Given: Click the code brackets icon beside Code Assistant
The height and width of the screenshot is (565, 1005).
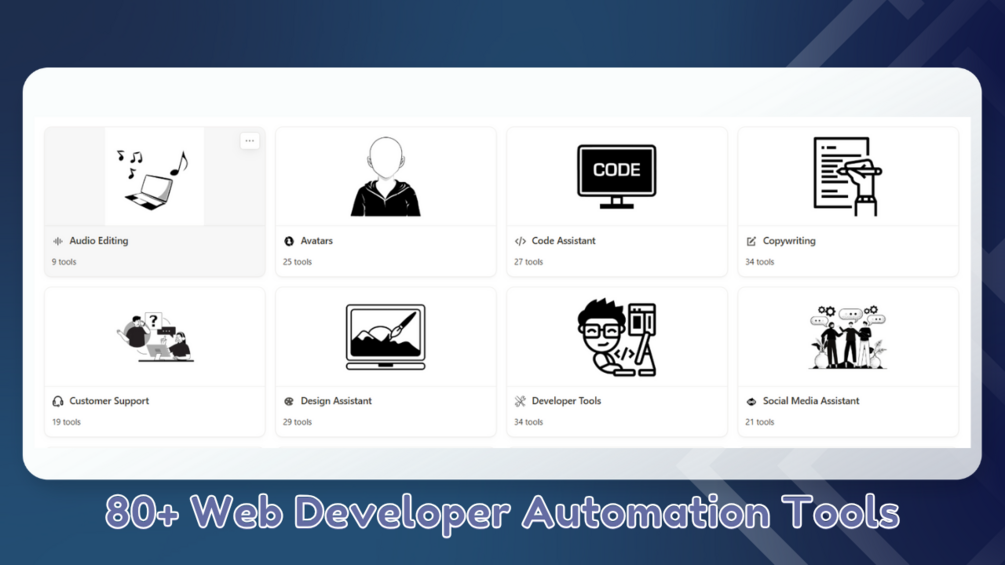Looking at the screenshot, I should coord(520,241).
